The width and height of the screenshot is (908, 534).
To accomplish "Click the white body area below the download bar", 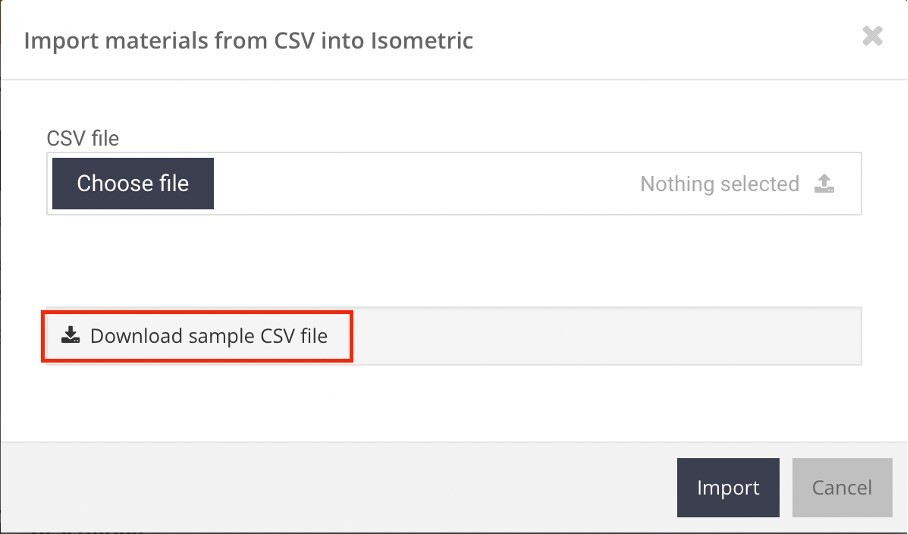I will (x=454, y=403).
